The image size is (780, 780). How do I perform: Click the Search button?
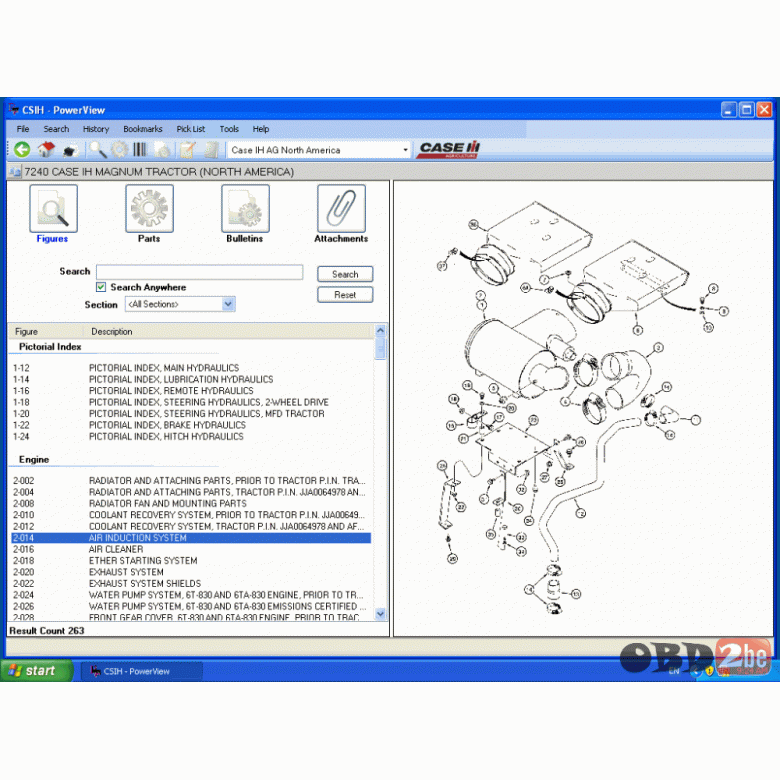coord(345,274)
